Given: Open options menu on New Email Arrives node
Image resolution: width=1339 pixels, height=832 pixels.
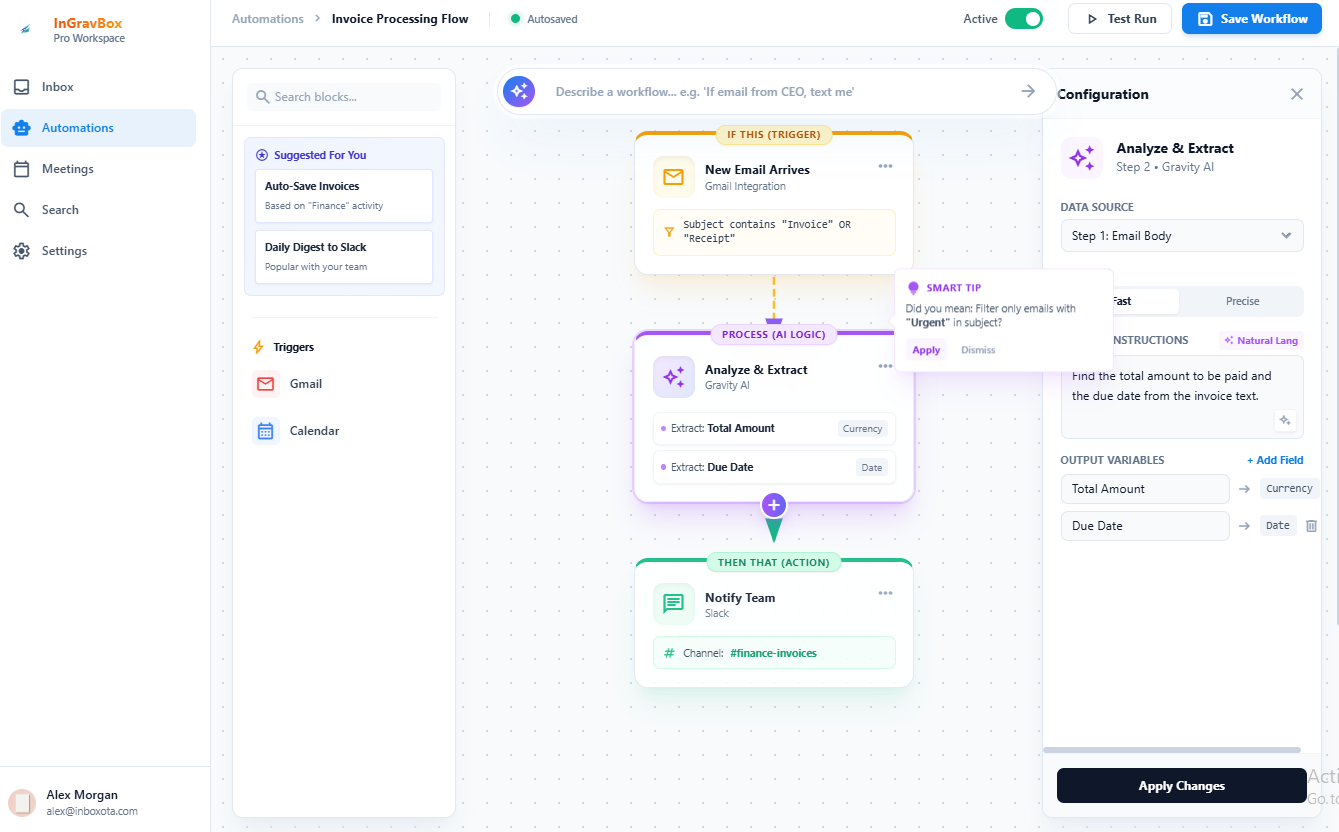Looking at the screenshot, I should click(885, 166).
